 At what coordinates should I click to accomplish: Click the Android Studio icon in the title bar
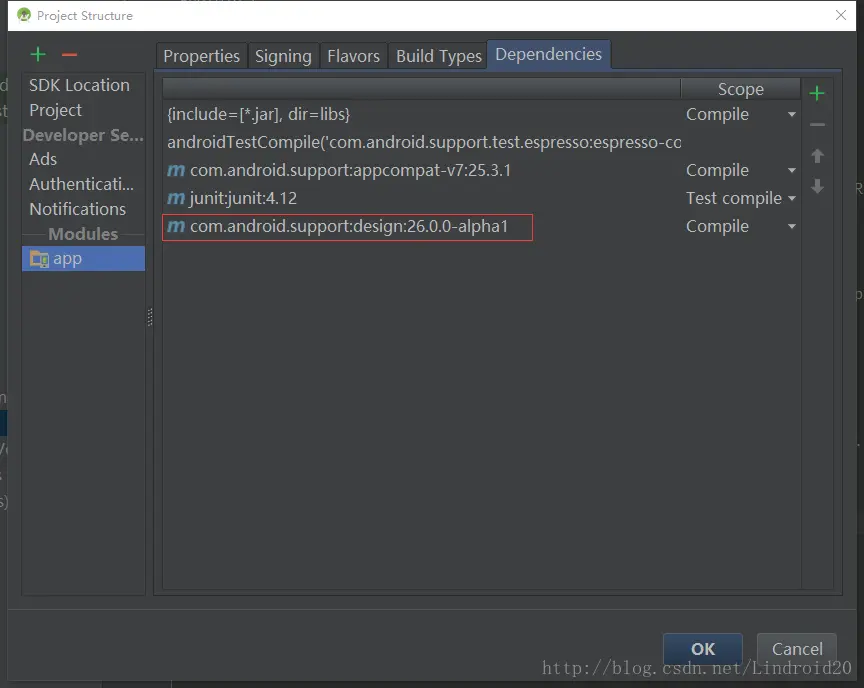[x=24, y=15]
